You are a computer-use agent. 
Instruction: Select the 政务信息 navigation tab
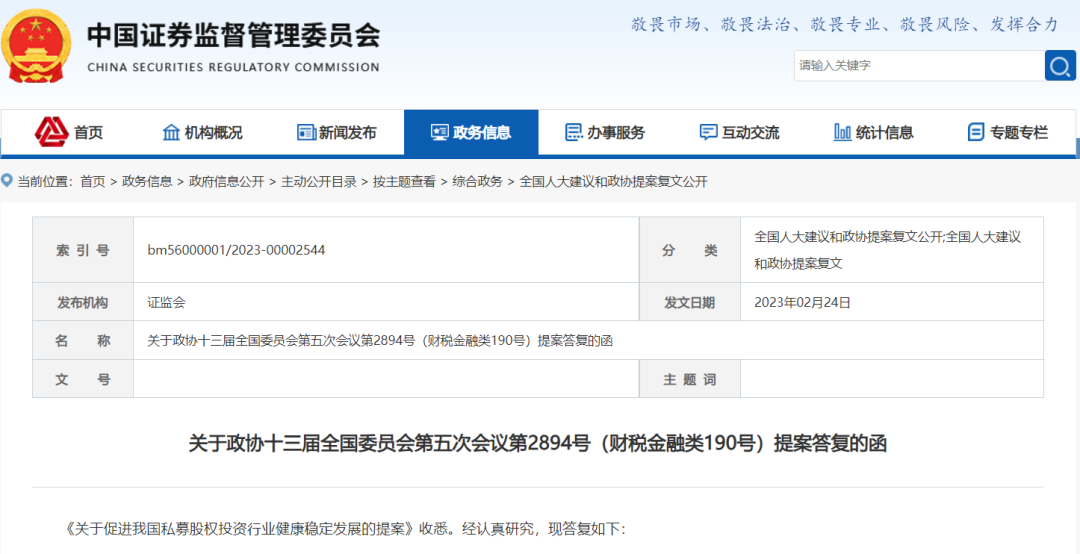[471, 132]
